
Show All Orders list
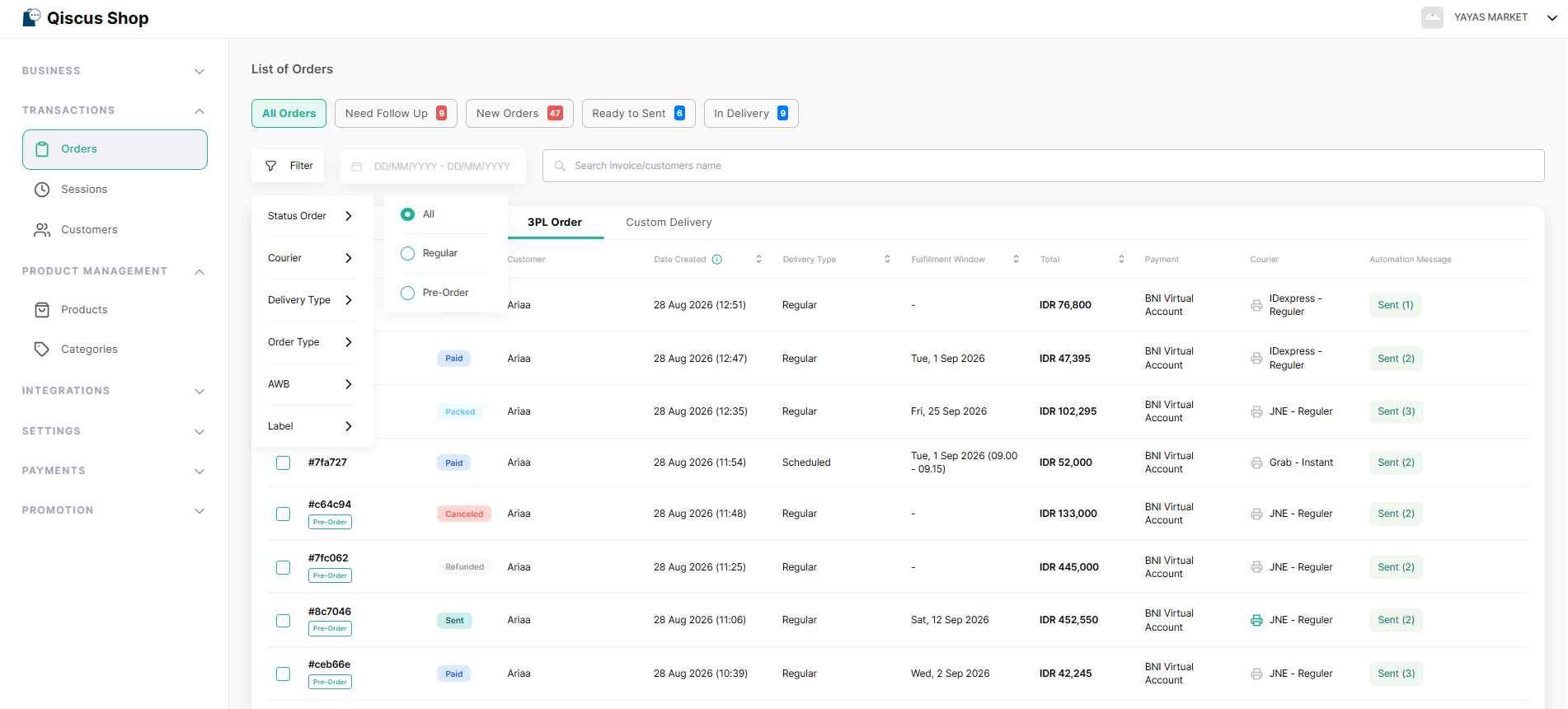tap(289, 114)
